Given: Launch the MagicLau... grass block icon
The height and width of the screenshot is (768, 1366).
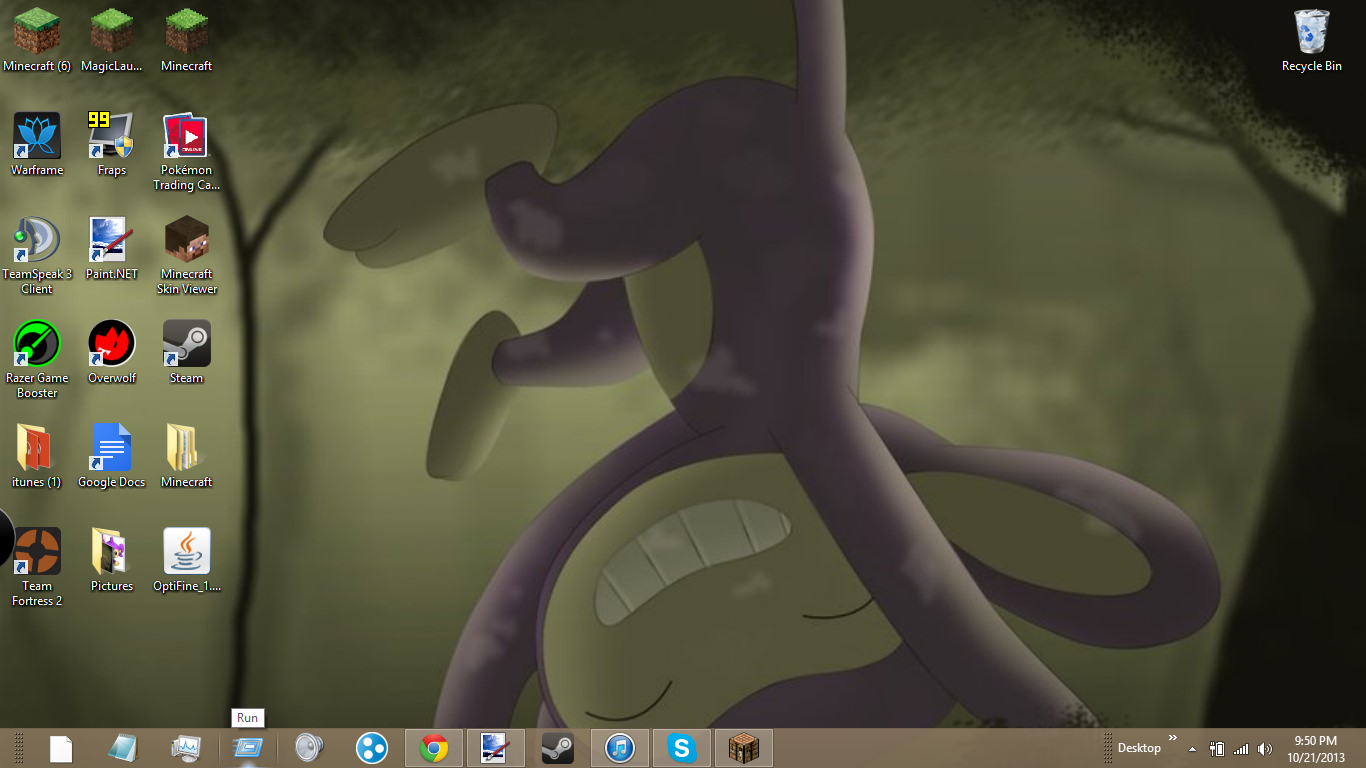Looking at the screenshot, I should [112, 40].
